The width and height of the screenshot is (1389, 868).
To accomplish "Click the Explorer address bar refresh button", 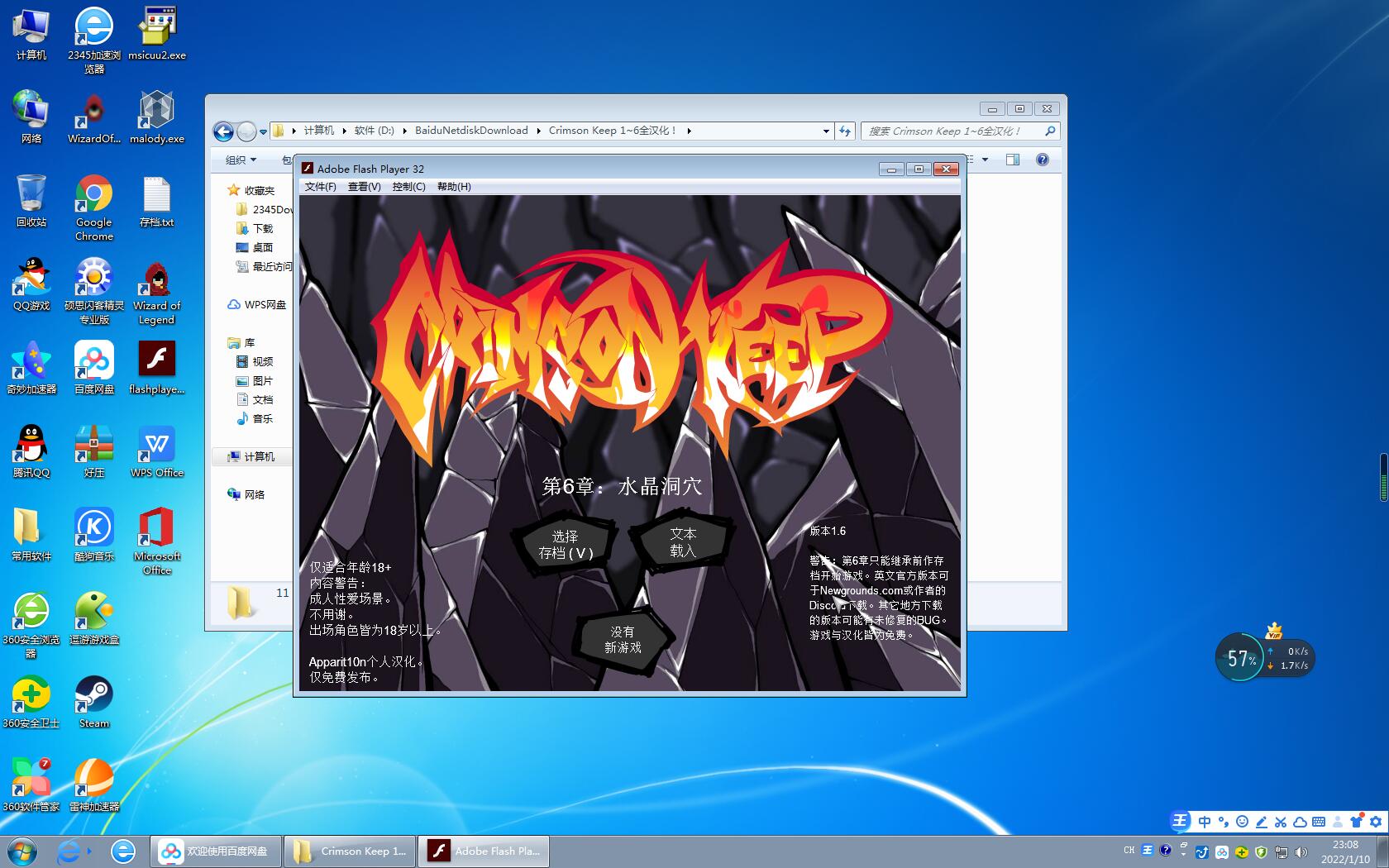I will click(844, 131).
